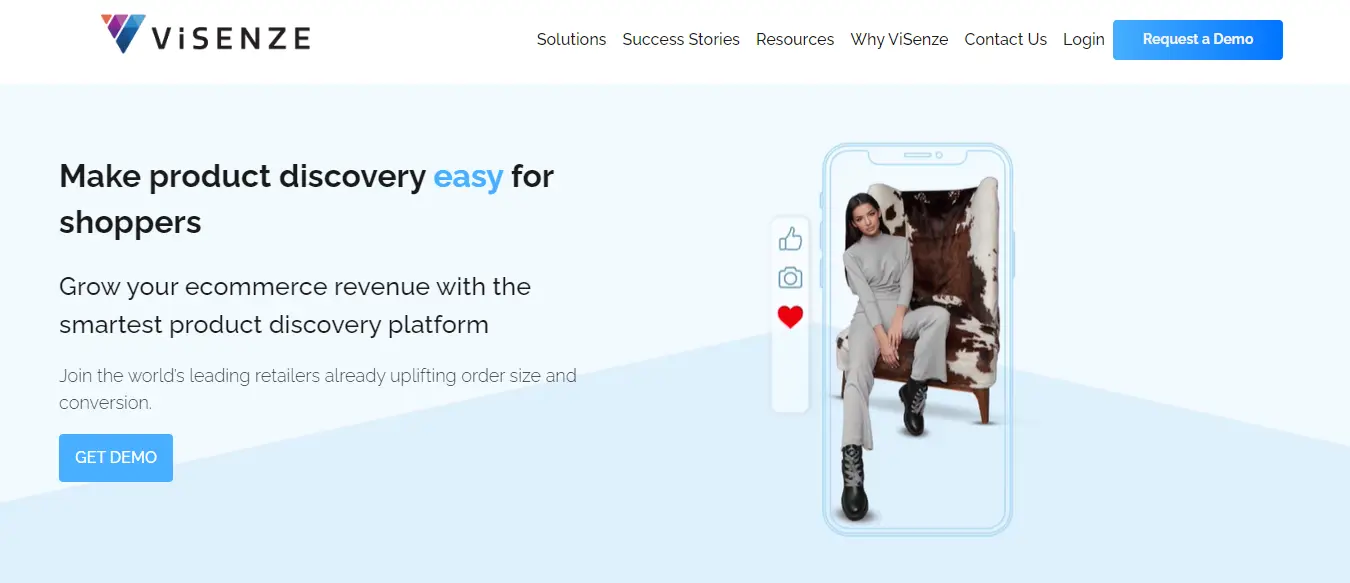Tap the red heart favorite icon
The height and width of the screenshot is (583, 1350).
coord(790,317)
